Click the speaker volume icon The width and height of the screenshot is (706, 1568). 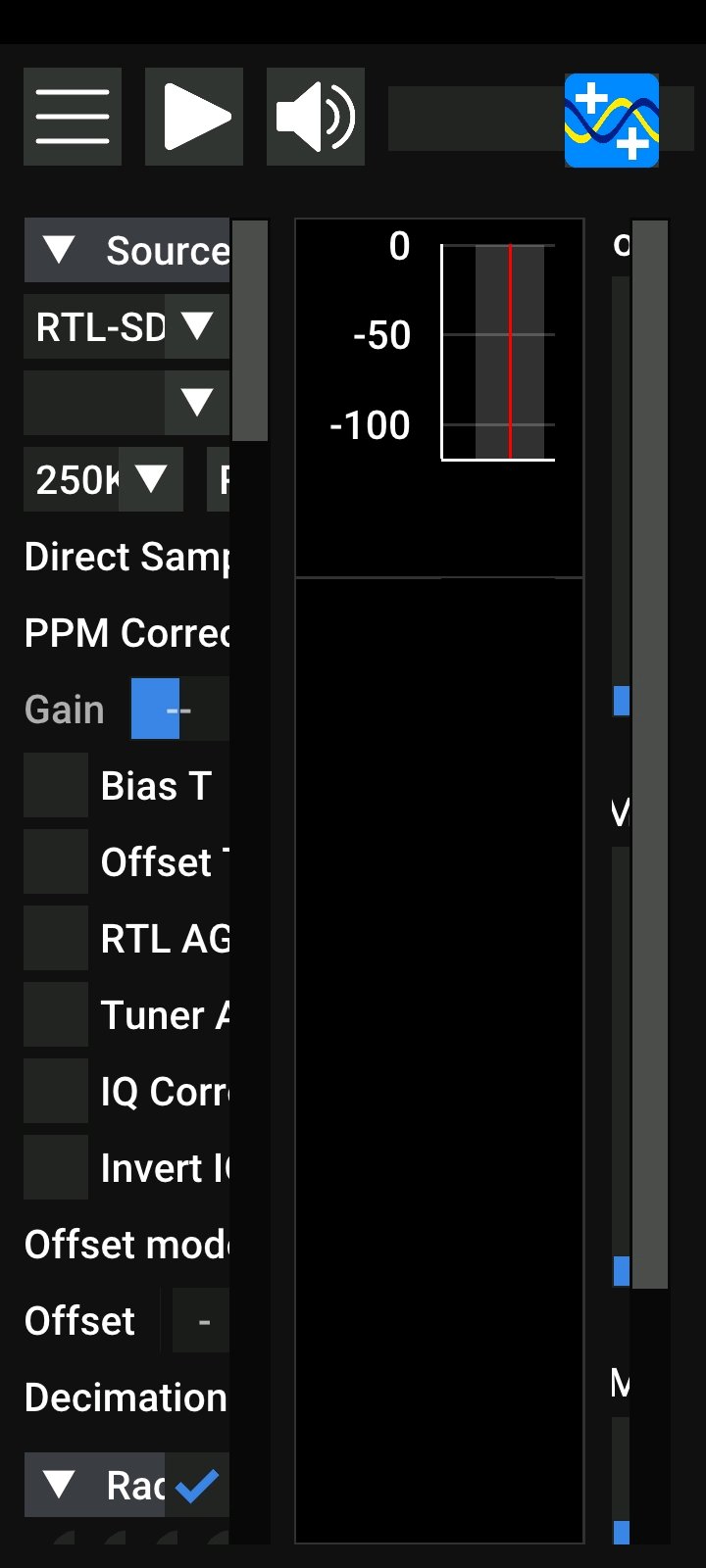[316, 117]
